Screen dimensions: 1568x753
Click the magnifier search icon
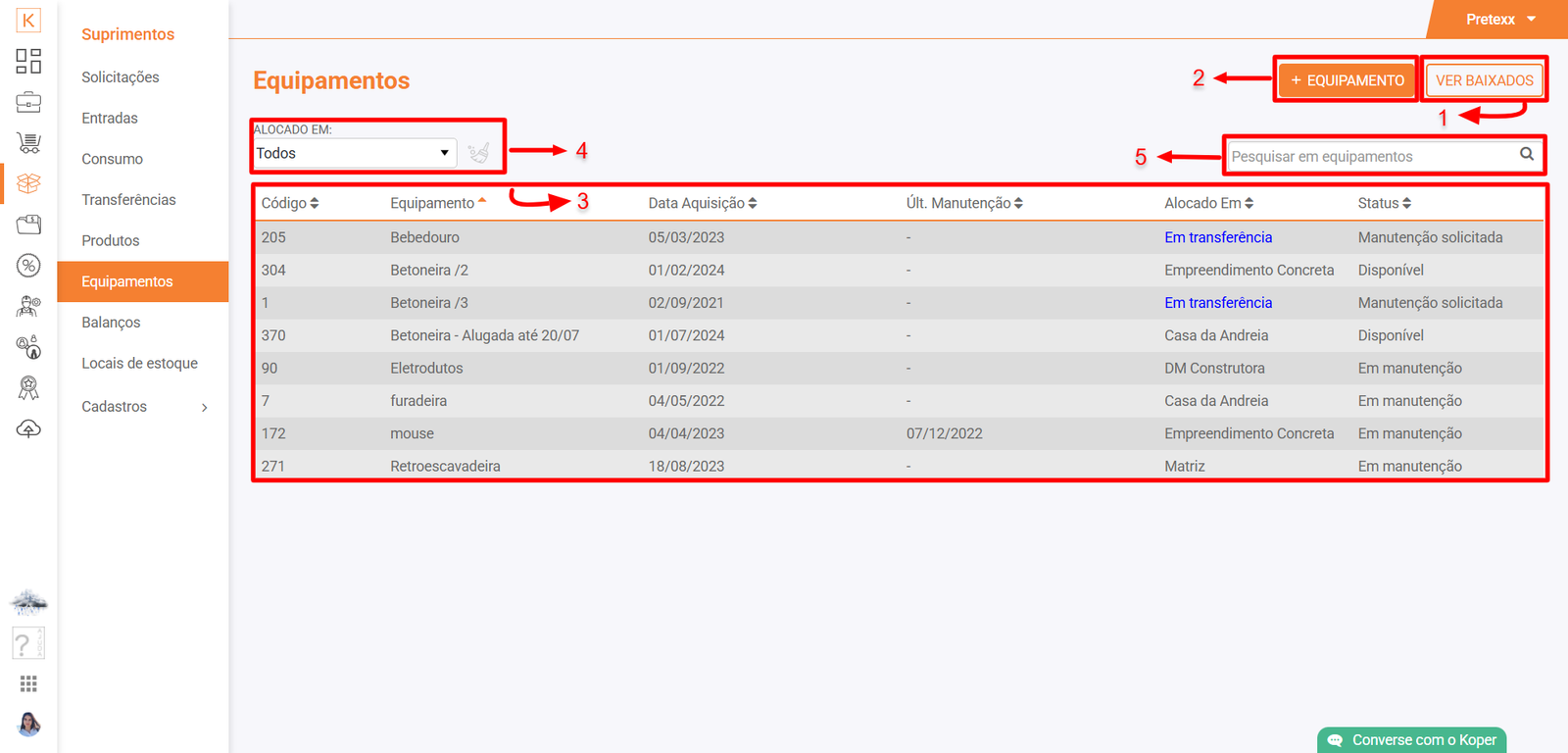point(1526,154)
